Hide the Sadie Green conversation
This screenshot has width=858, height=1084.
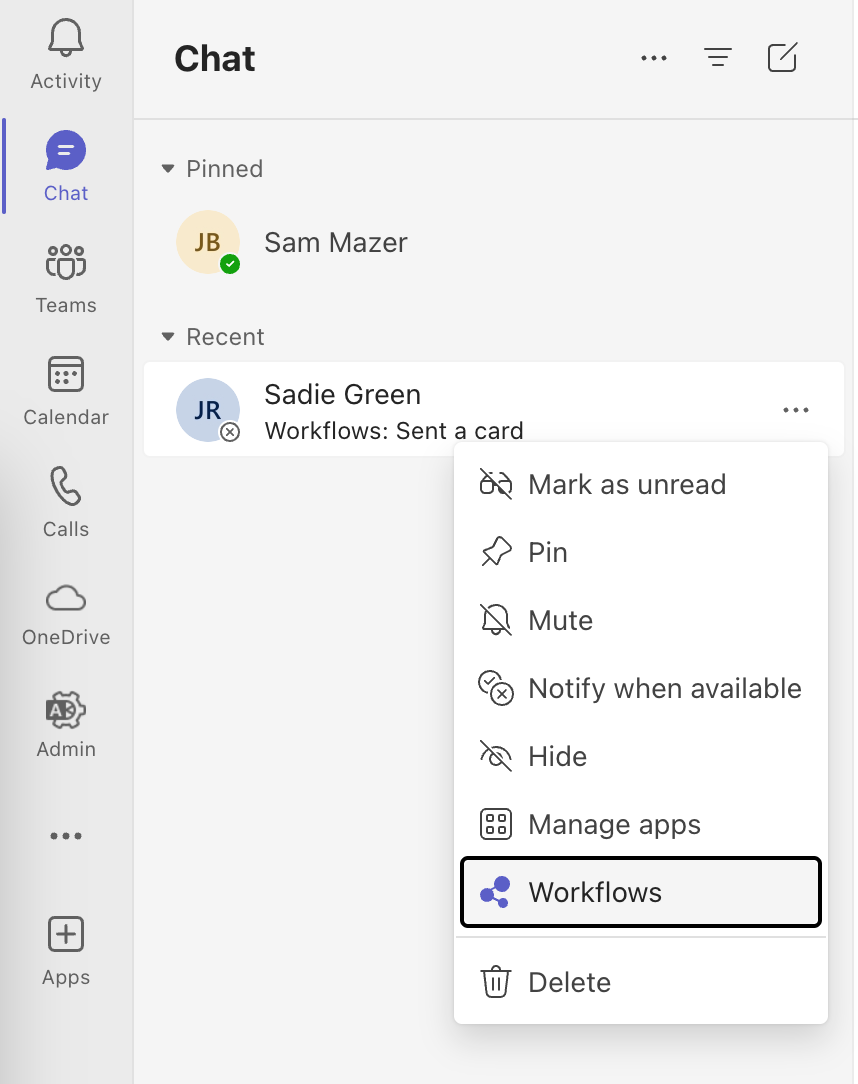(557, 757)
